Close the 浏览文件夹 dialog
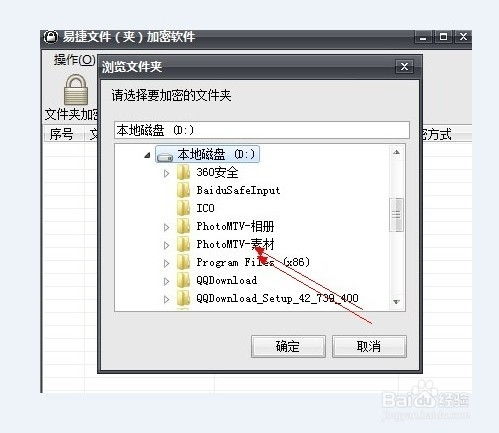Image resolution: width=499 pixels, height=433 pixels. coord(404,67)
